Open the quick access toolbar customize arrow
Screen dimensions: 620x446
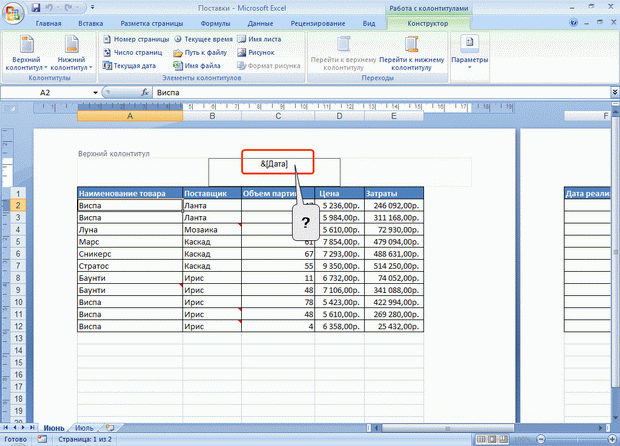(93, 8)
